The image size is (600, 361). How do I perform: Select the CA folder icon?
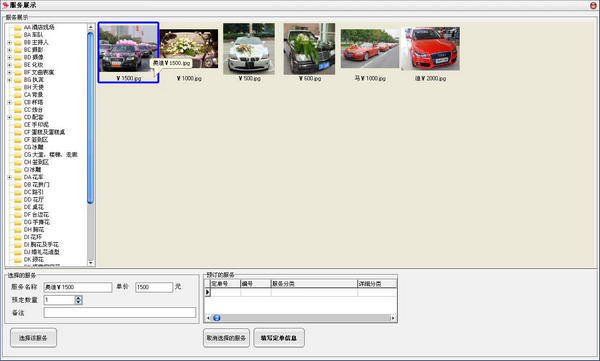click(18, 95)
